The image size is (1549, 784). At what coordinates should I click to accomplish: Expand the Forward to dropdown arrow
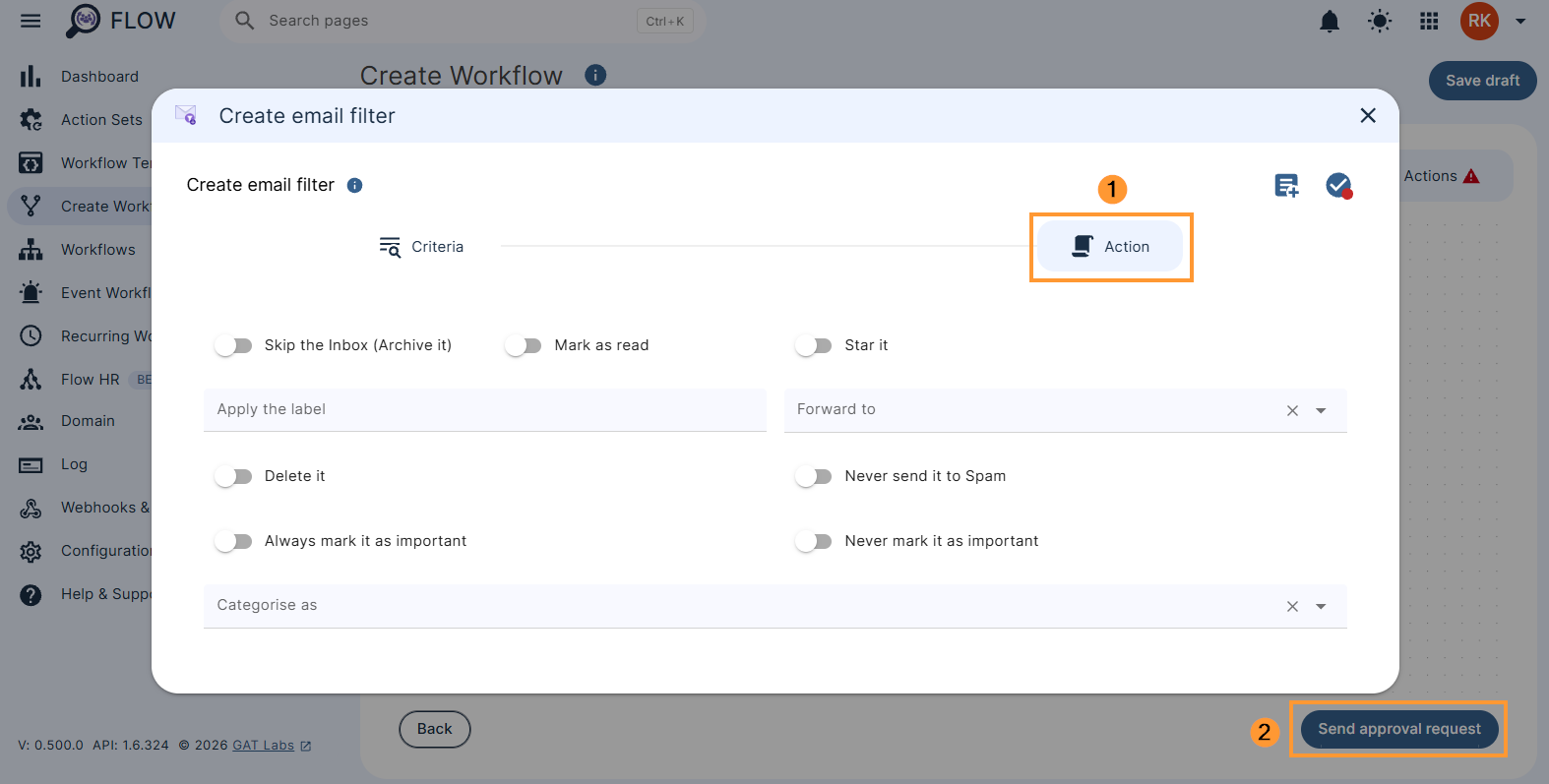pos(1321,410)
